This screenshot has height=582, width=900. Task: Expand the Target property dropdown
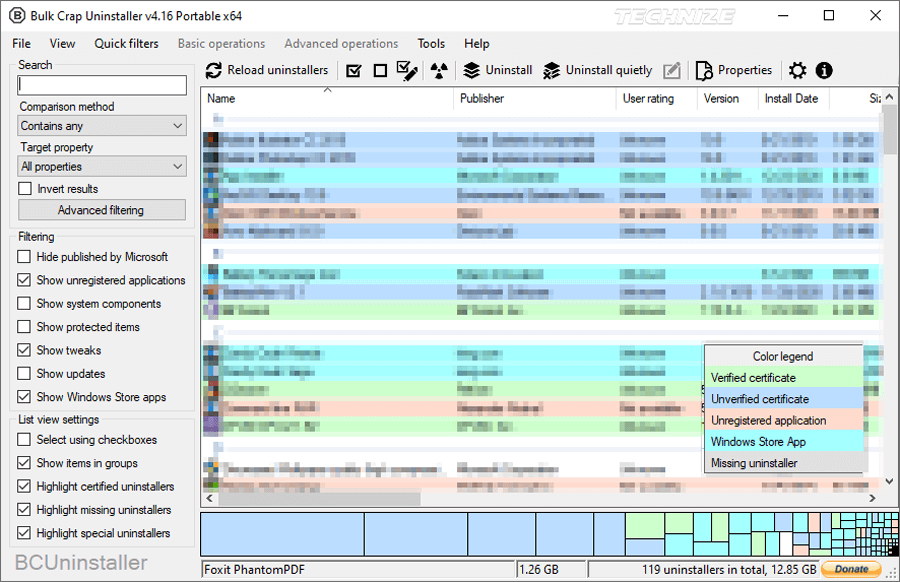[102, 167]
